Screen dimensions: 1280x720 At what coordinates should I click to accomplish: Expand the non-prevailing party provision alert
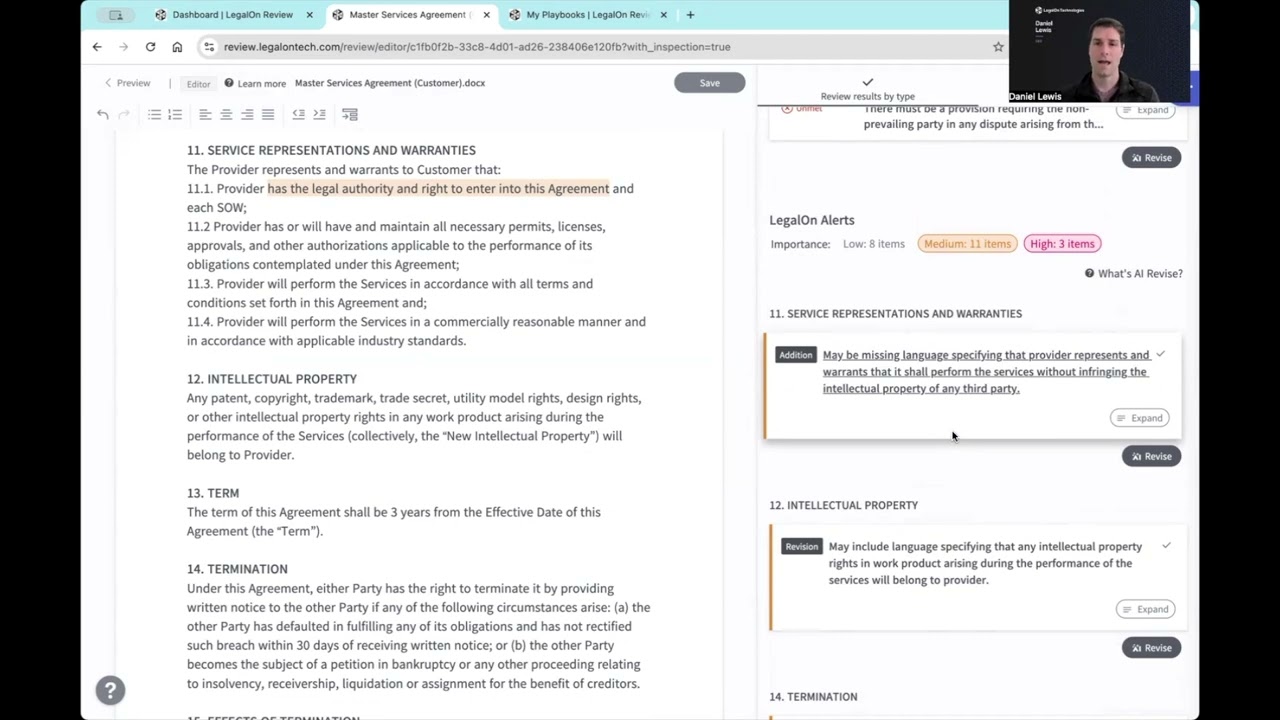coord(1145,110)
